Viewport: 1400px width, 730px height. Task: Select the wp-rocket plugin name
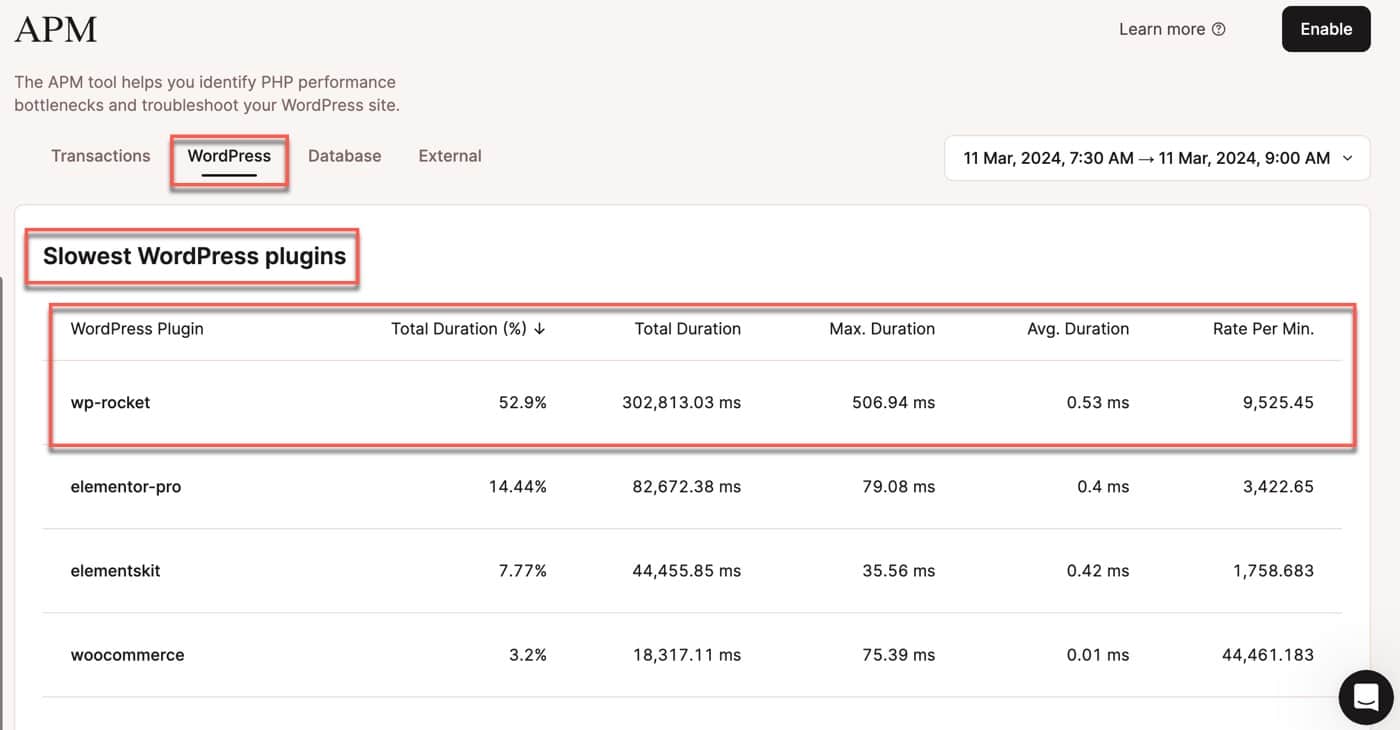[x=110, y=403]
